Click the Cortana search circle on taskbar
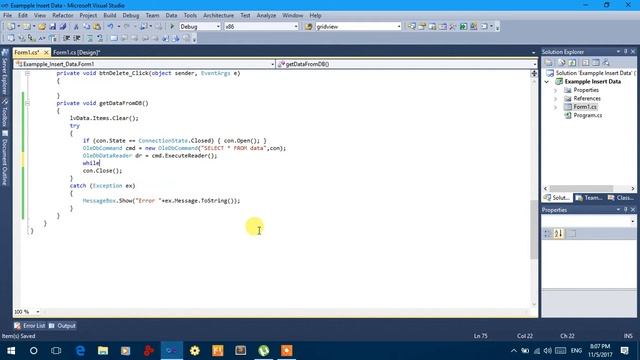This screenshot has height=360, width=640. point(34,351)
